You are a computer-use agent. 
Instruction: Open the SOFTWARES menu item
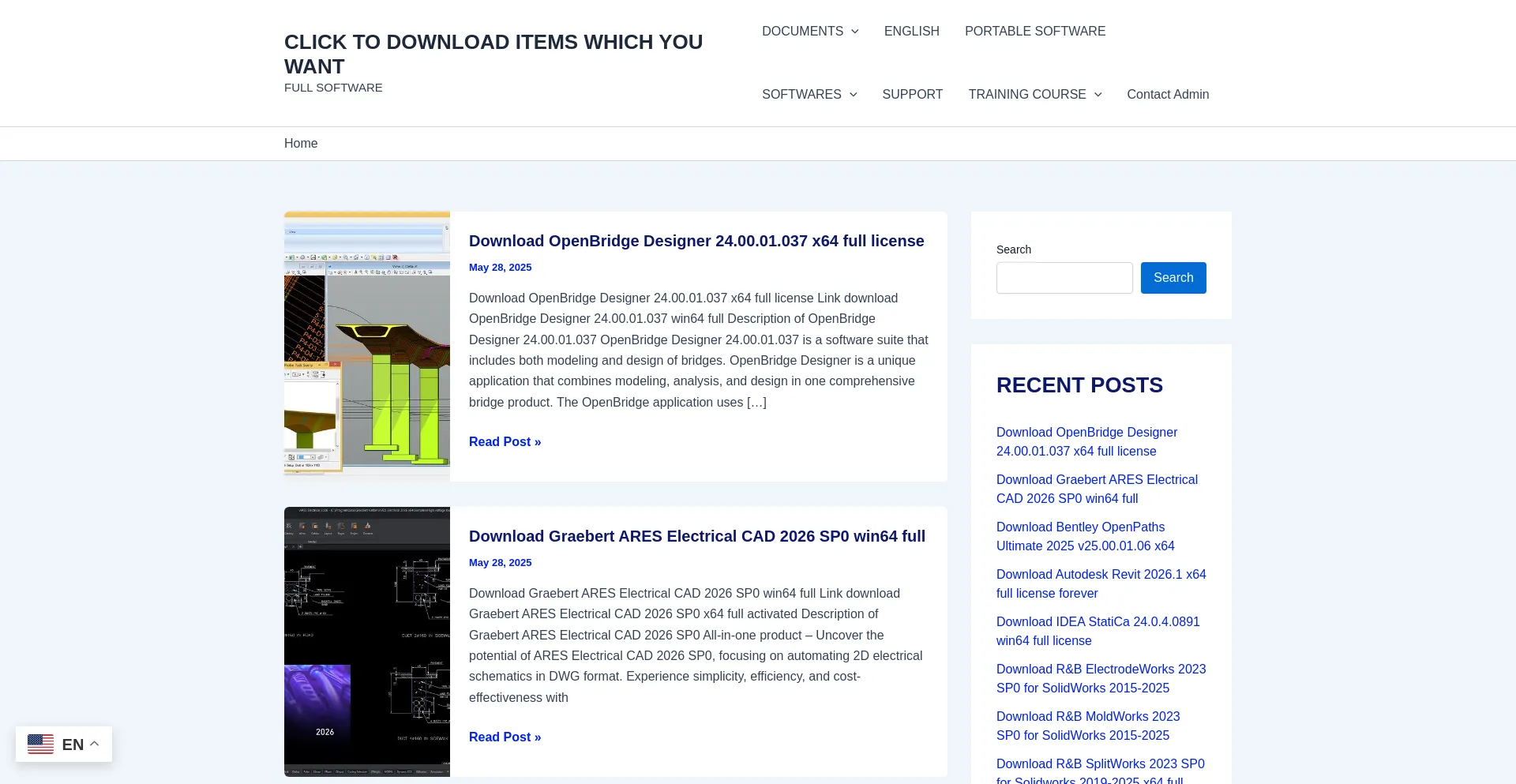(801, 95)
